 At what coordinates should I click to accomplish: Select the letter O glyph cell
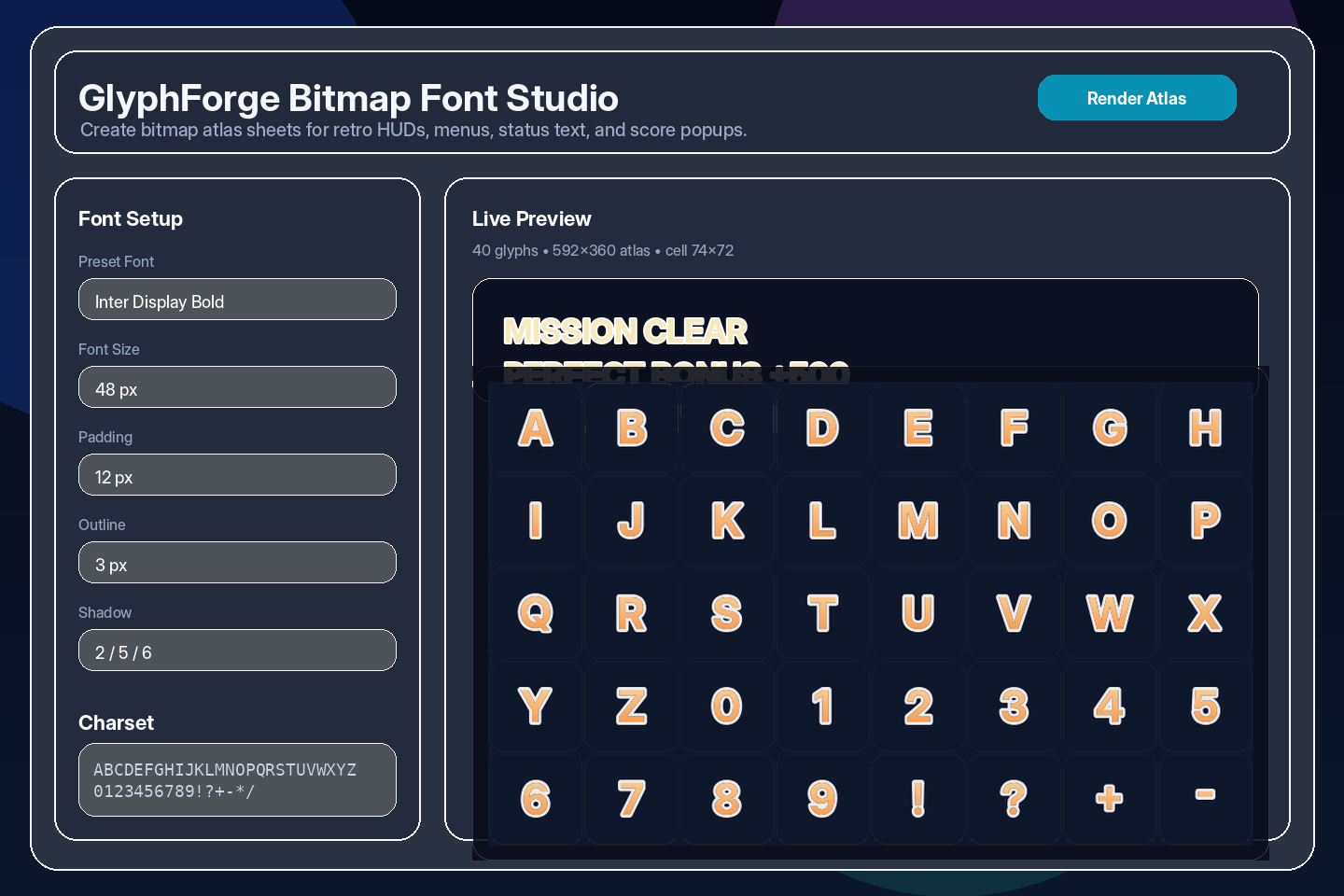1110,521
